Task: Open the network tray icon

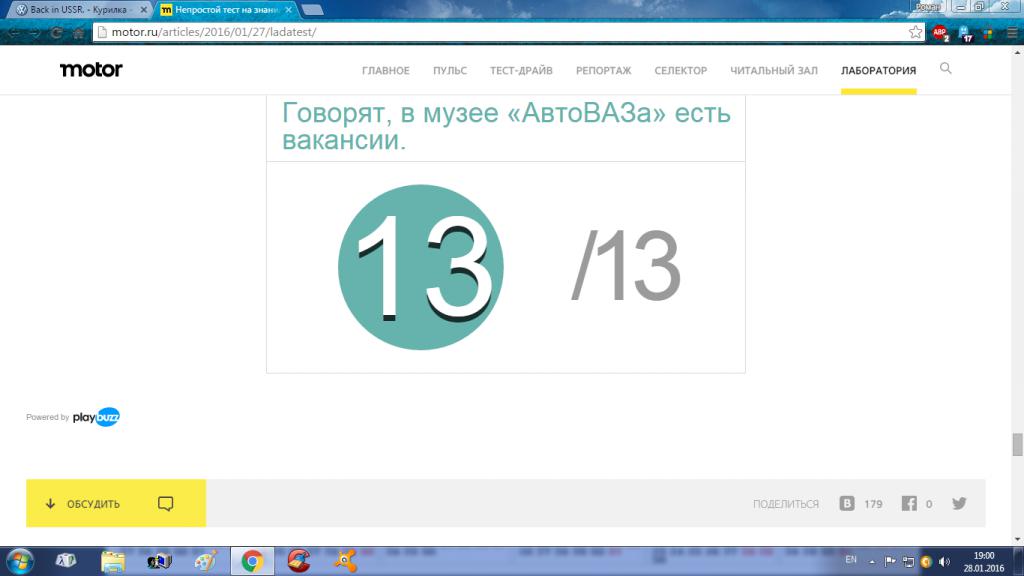Action: (x=908, y=562)
